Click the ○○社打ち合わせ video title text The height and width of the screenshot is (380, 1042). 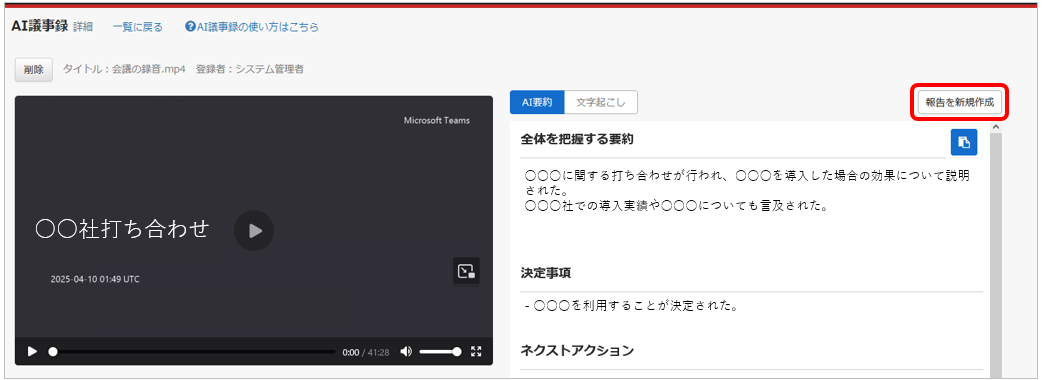click(x=122, y=229)
